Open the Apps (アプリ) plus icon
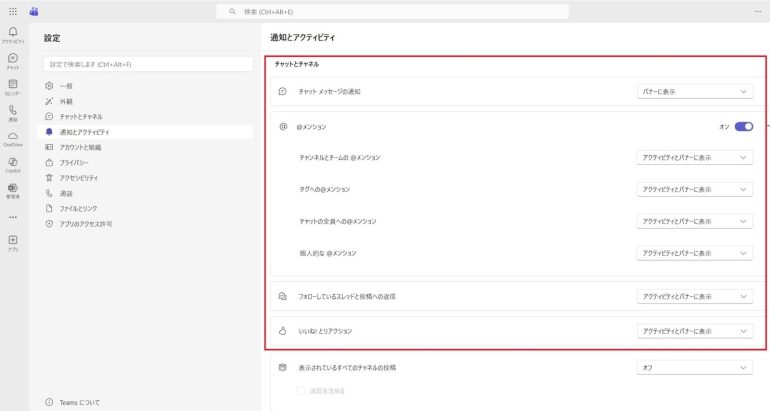This screenshot has height=411, width=770. 13,241
